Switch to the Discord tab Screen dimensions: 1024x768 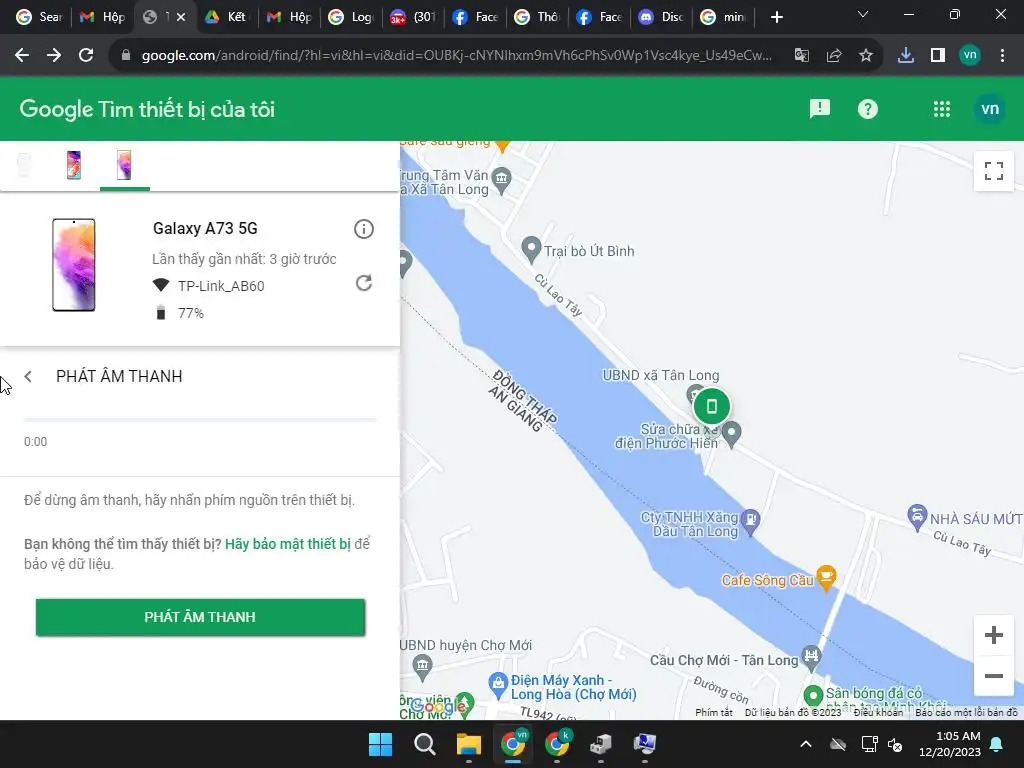pyautogui.click(x=661, y=17)
